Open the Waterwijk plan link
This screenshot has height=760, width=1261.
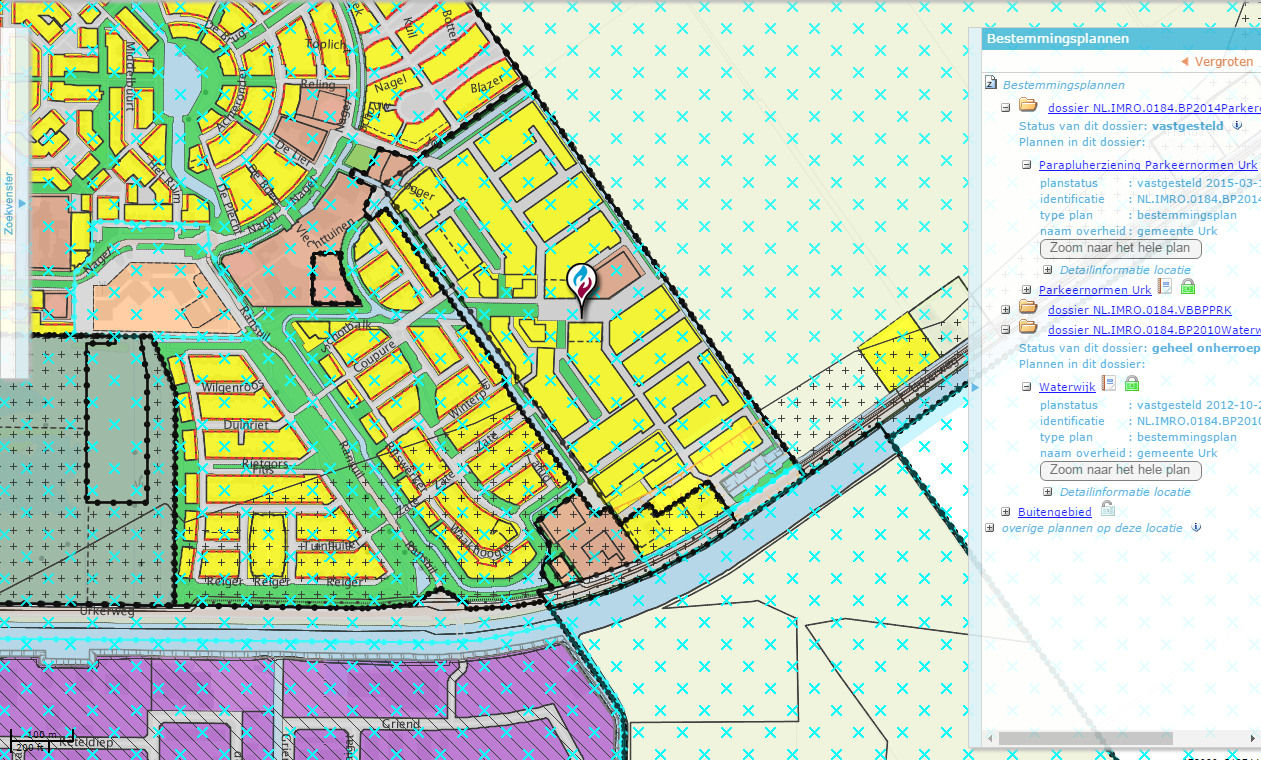(x=1066, y=386)
